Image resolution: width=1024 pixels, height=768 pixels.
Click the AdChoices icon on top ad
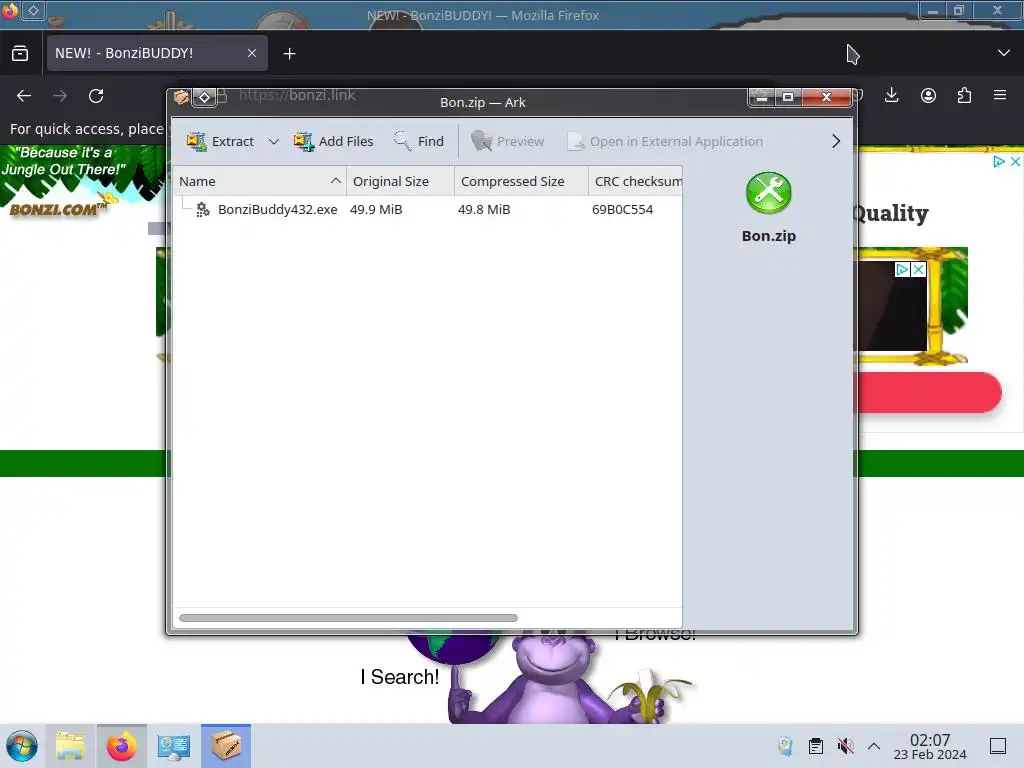[999, 161]
